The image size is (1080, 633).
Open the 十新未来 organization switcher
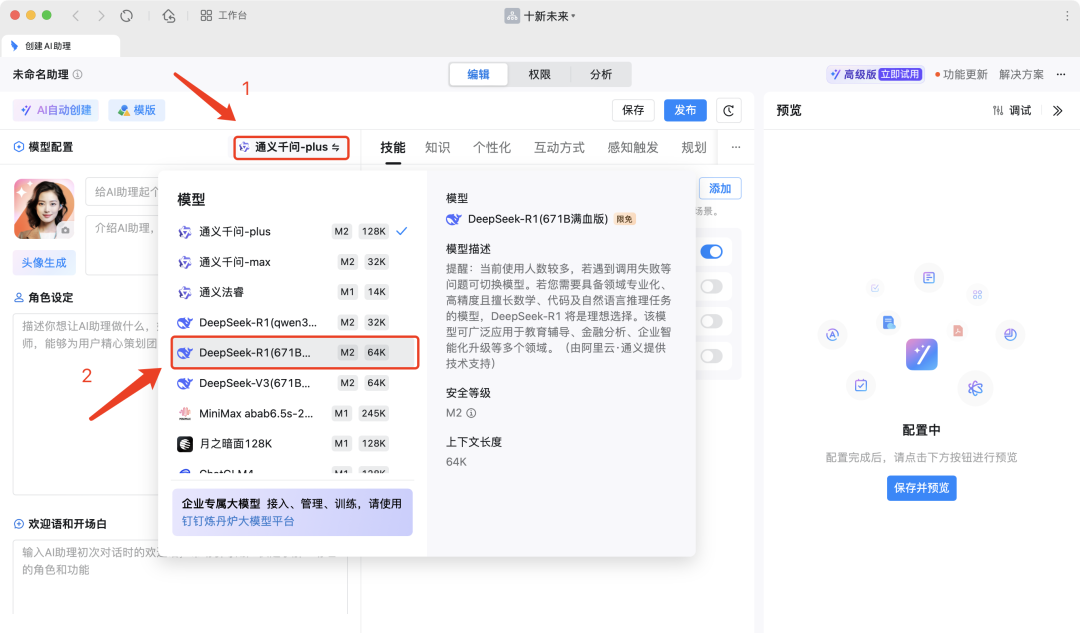[x=540, y=16]
